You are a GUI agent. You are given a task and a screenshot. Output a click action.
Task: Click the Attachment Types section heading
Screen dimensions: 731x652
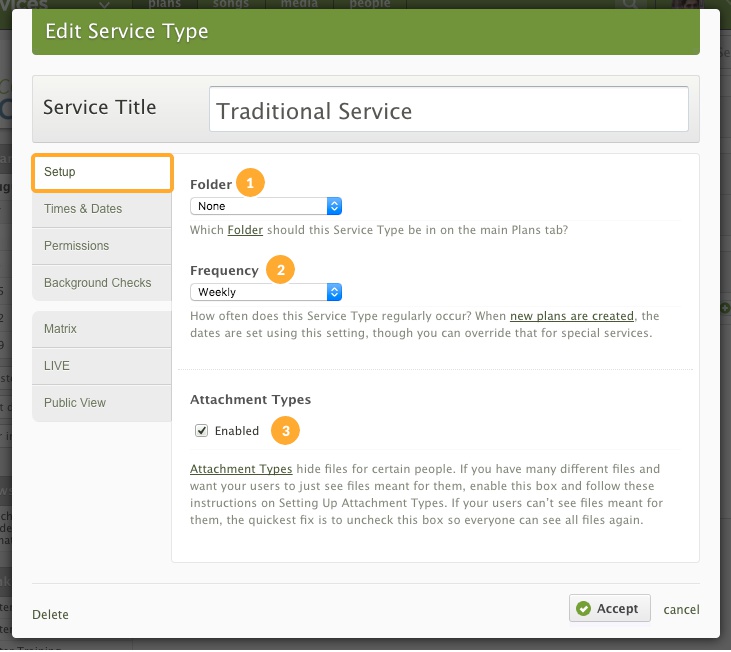point(250,399)
